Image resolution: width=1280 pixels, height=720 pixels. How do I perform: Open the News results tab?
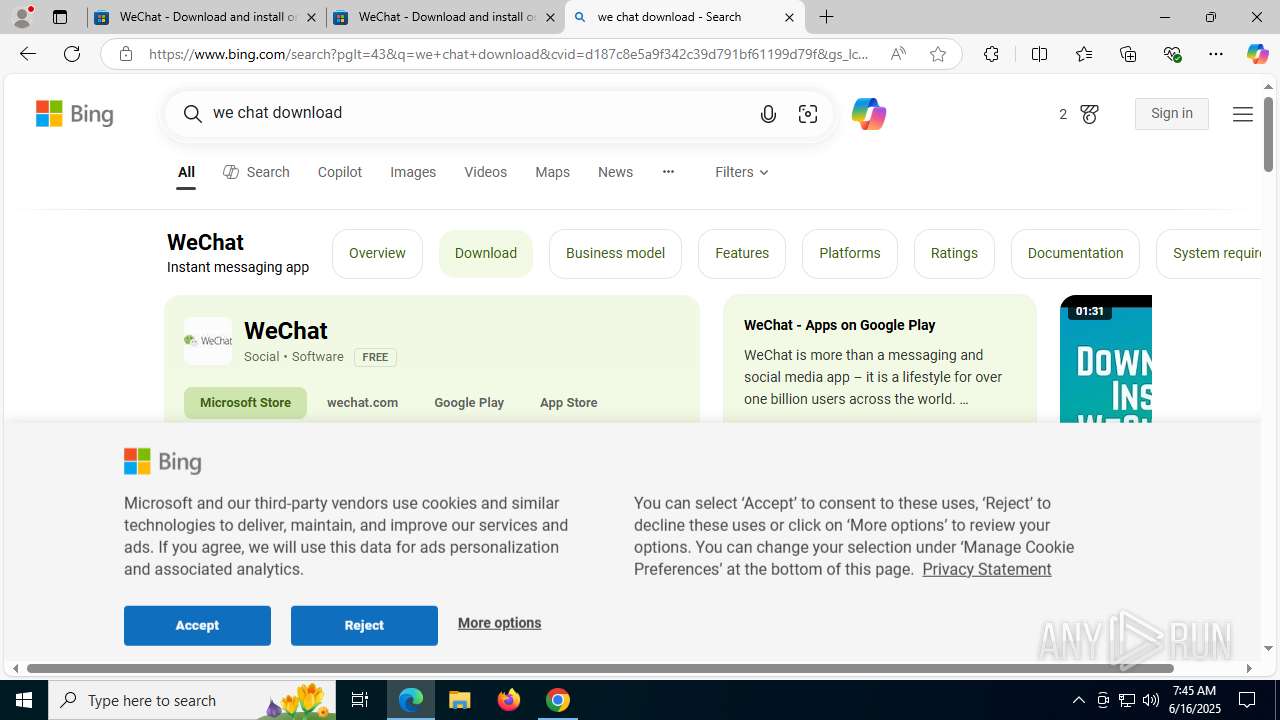[x=615, y=172]
